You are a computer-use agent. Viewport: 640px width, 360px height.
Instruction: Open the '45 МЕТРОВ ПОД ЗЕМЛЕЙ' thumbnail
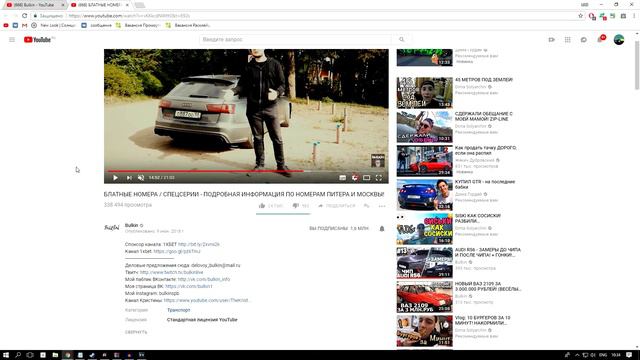pyautogui.click(x=424, y=93)
